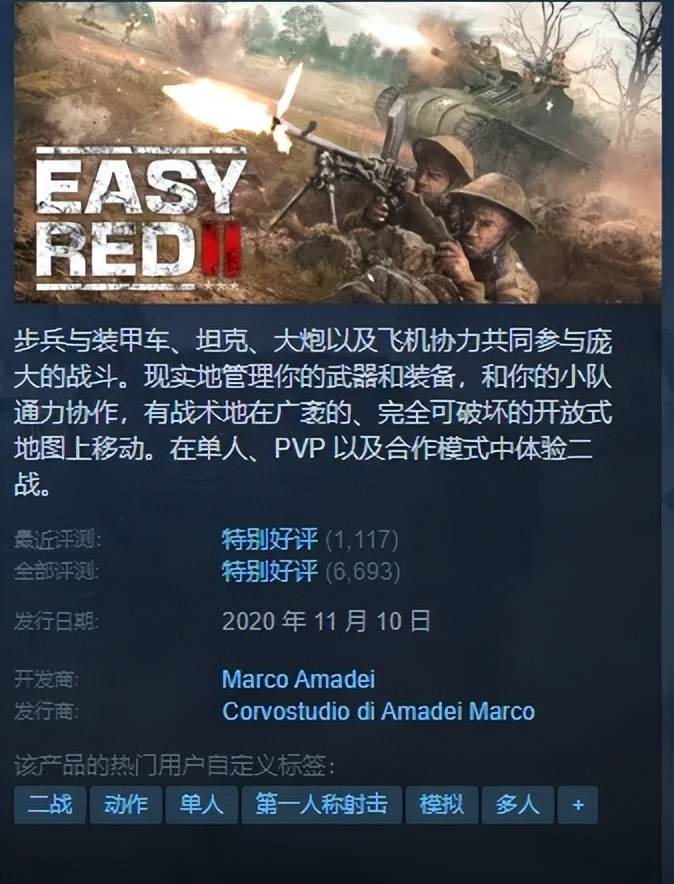
Task: Click the 最近评测 label
Action: tap(57, 540)
